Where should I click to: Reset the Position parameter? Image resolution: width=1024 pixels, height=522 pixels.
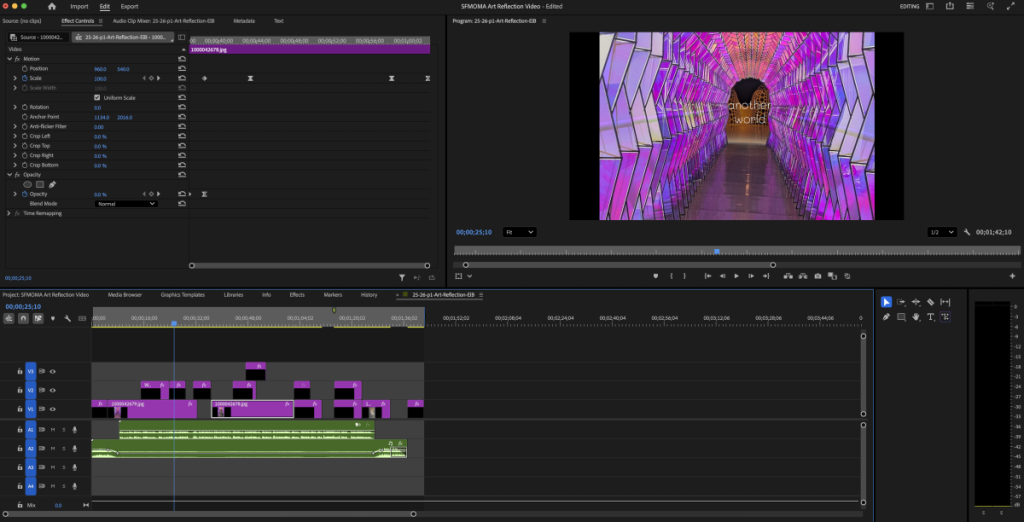pos(182,69)
